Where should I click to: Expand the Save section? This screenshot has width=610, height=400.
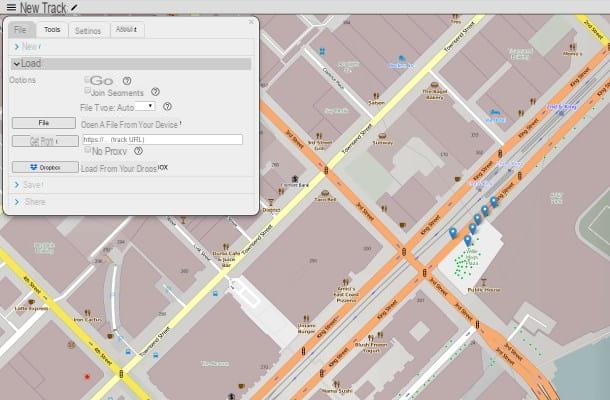[x=131, y=185]
